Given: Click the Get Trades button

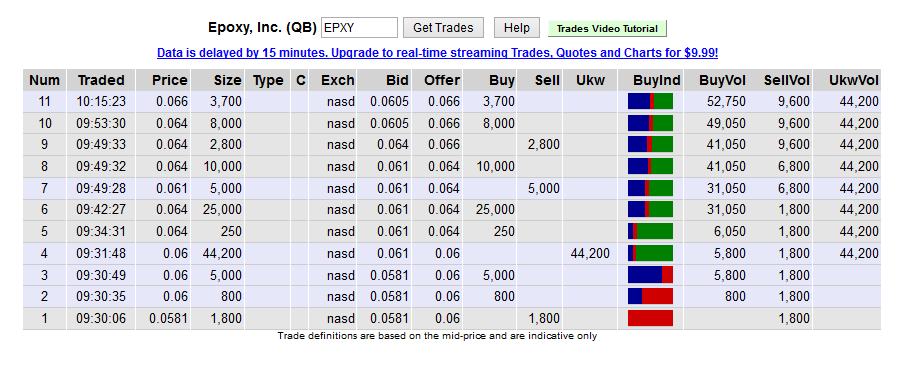Looking at the screenshot, I should (x=443, y=28).
